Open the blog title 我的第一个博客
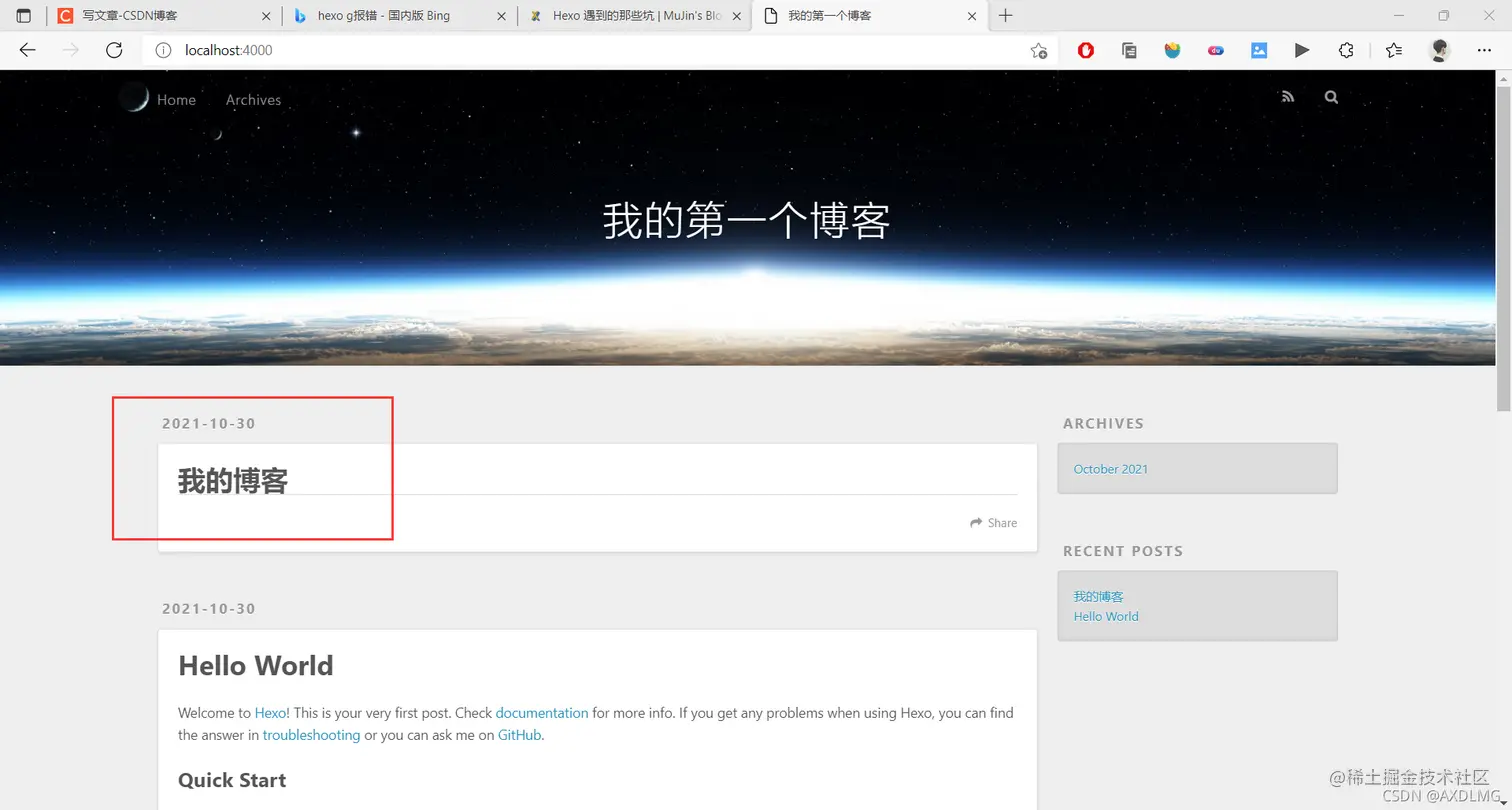 tap(746, 221)
